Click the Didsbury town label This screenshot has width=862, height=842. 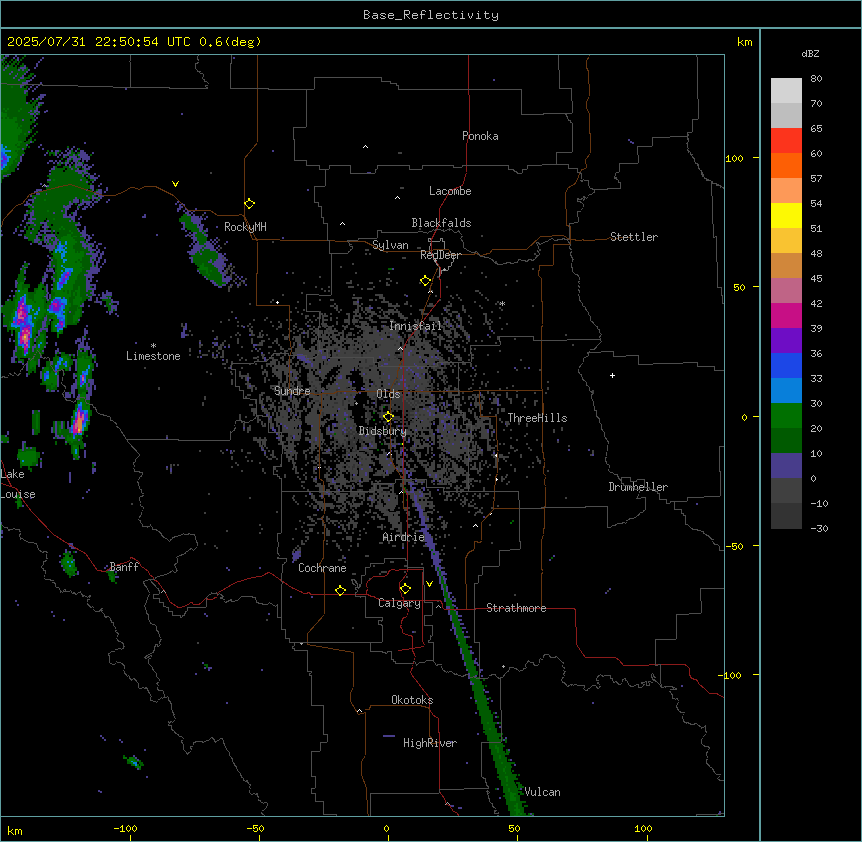tap(383, 431)
